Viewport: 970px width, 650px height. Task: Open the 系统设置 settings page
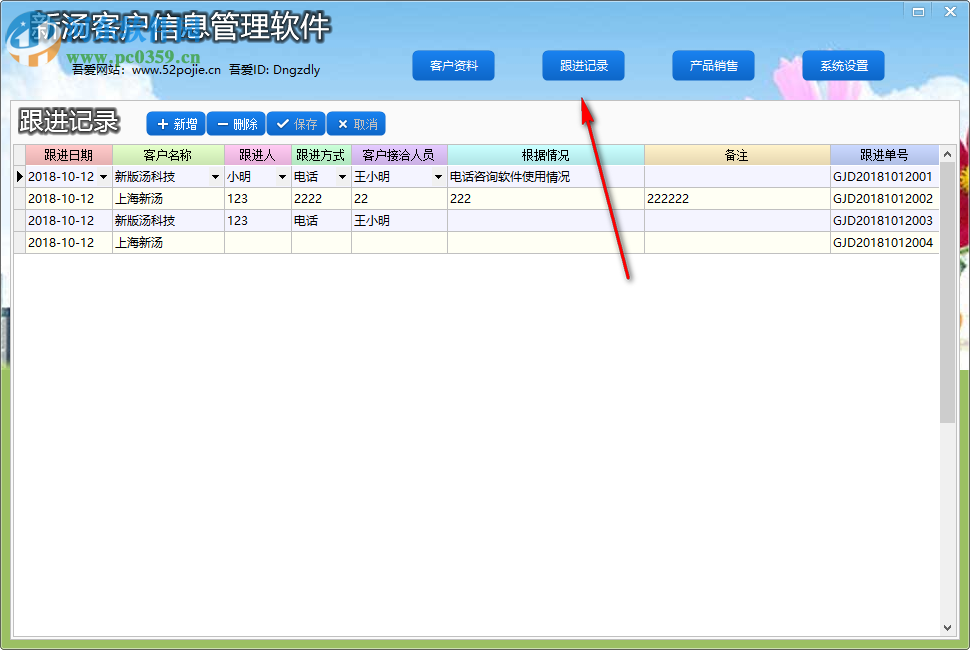click(843, 65)
